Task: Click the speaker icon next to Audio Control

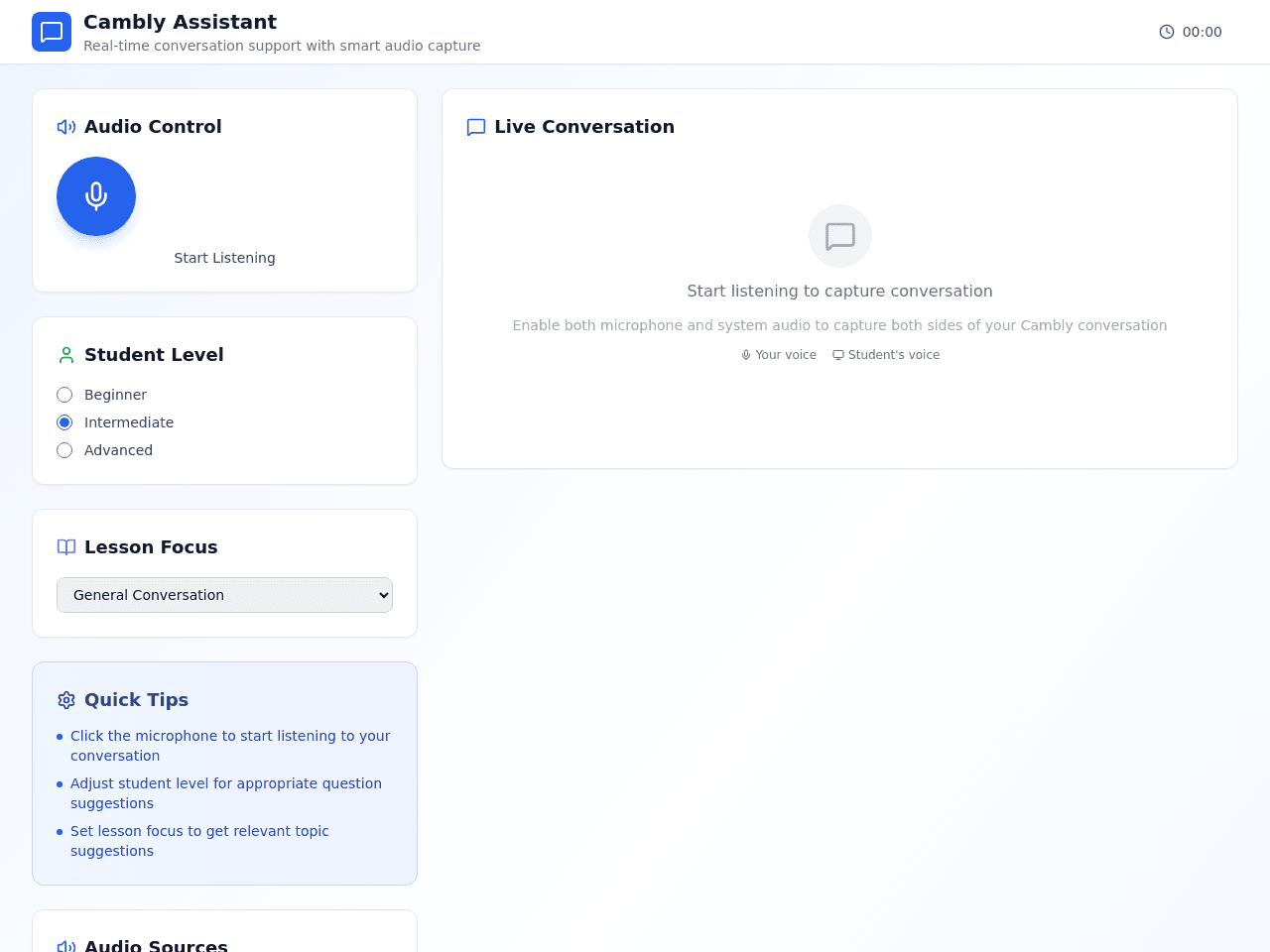Action: click(x=66, y=127)
